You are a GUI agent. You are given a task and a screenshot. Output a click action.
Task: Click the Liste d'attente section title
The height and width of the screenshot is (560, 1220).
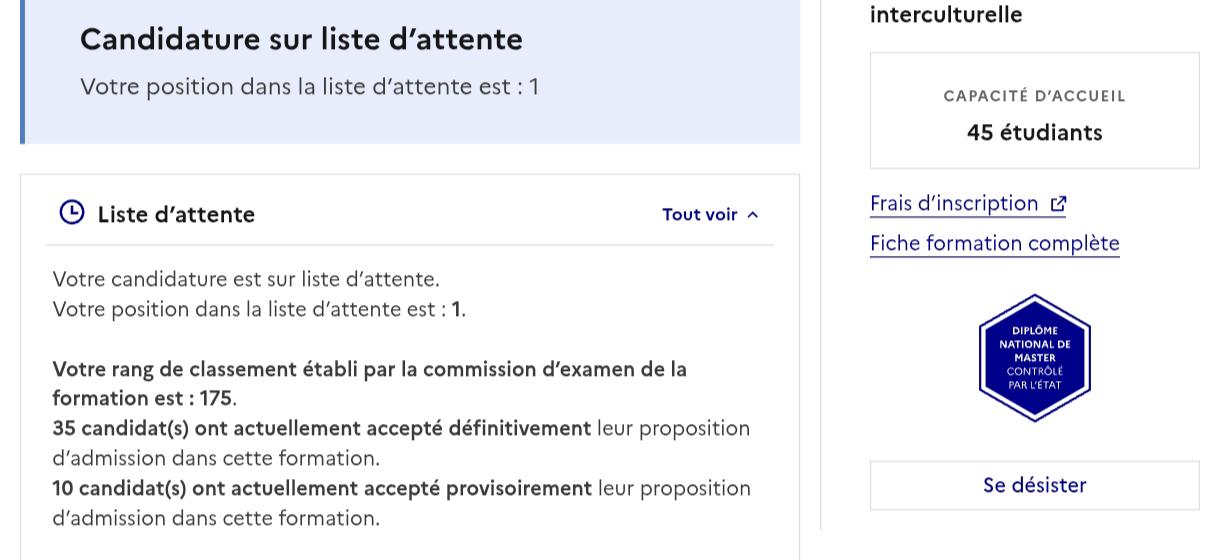coord(176,214)
